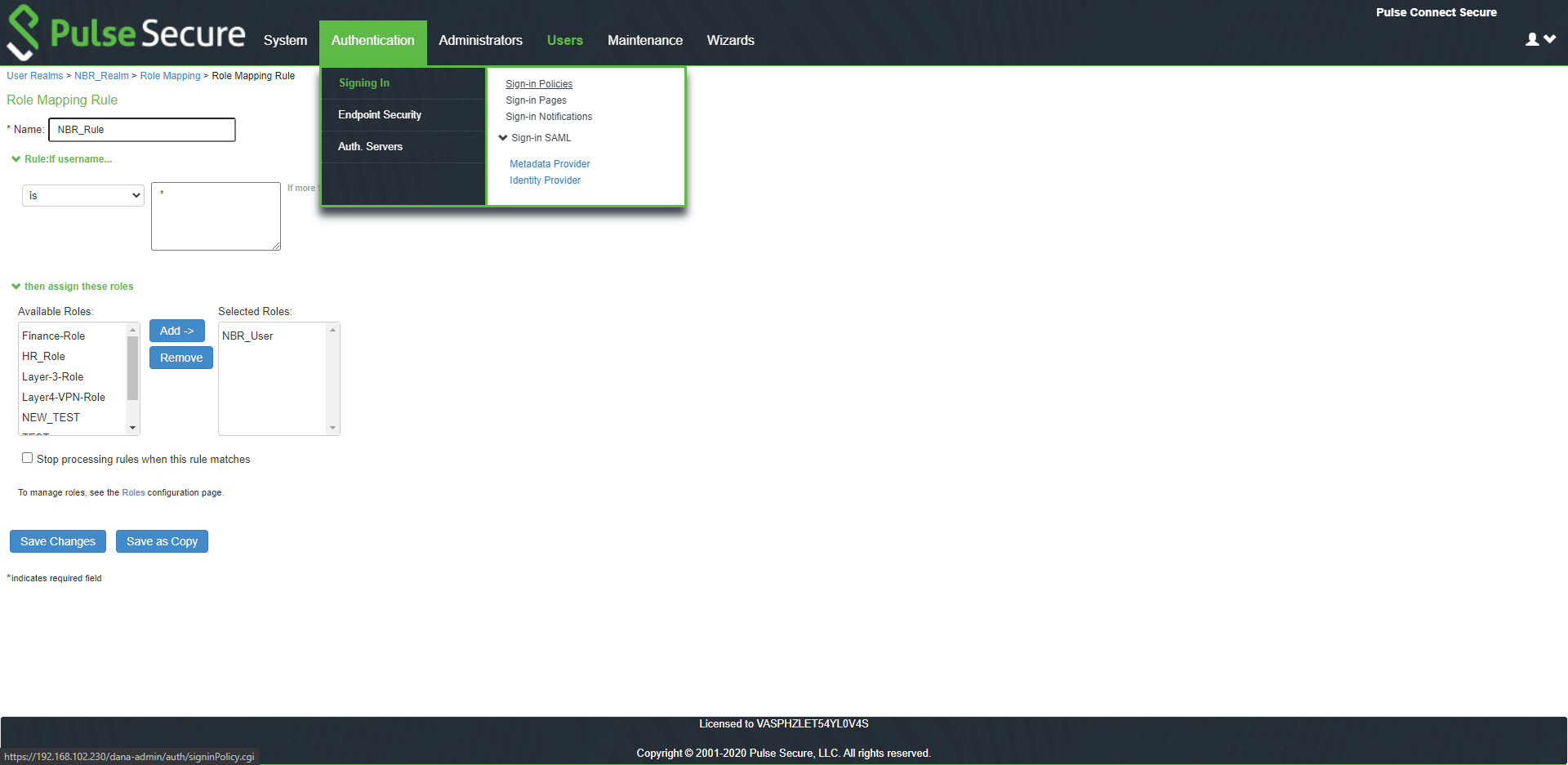Click the Pulse Secure logo
Viewport: 1568px width, 765px height.
pos(126,33)
